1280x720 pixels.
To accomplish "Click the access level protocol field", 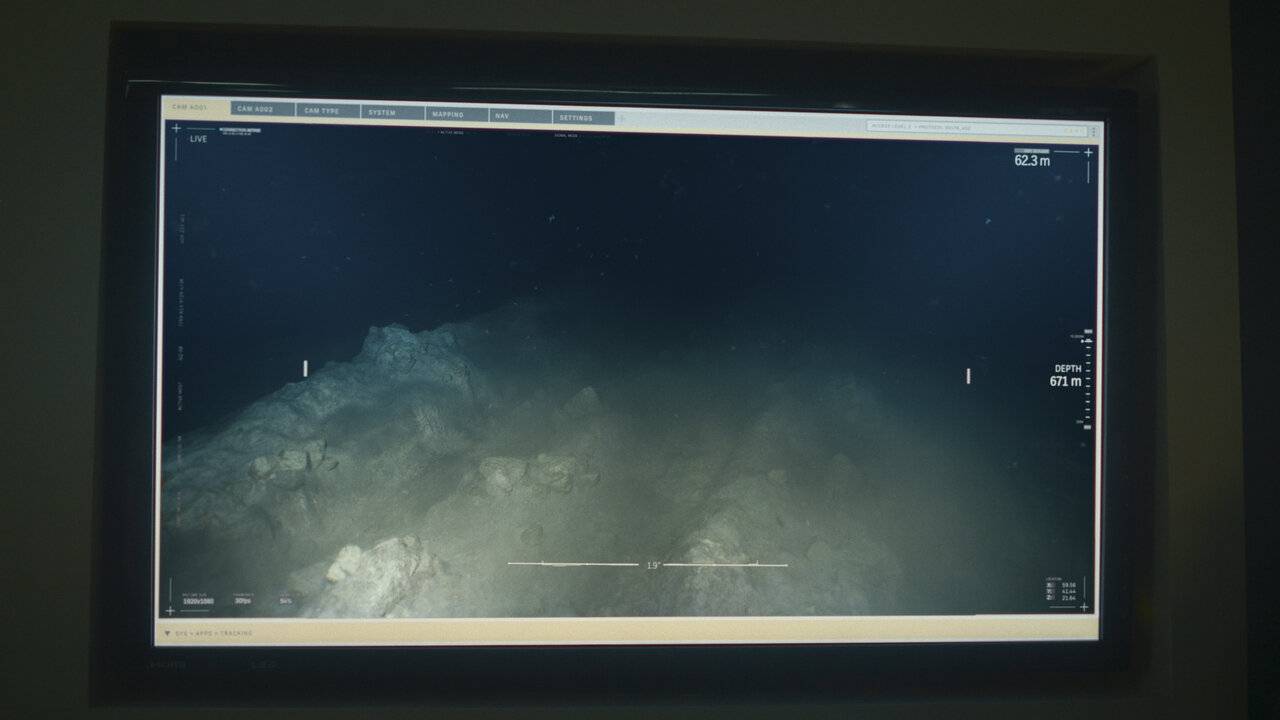I will [x=975, y=127].
